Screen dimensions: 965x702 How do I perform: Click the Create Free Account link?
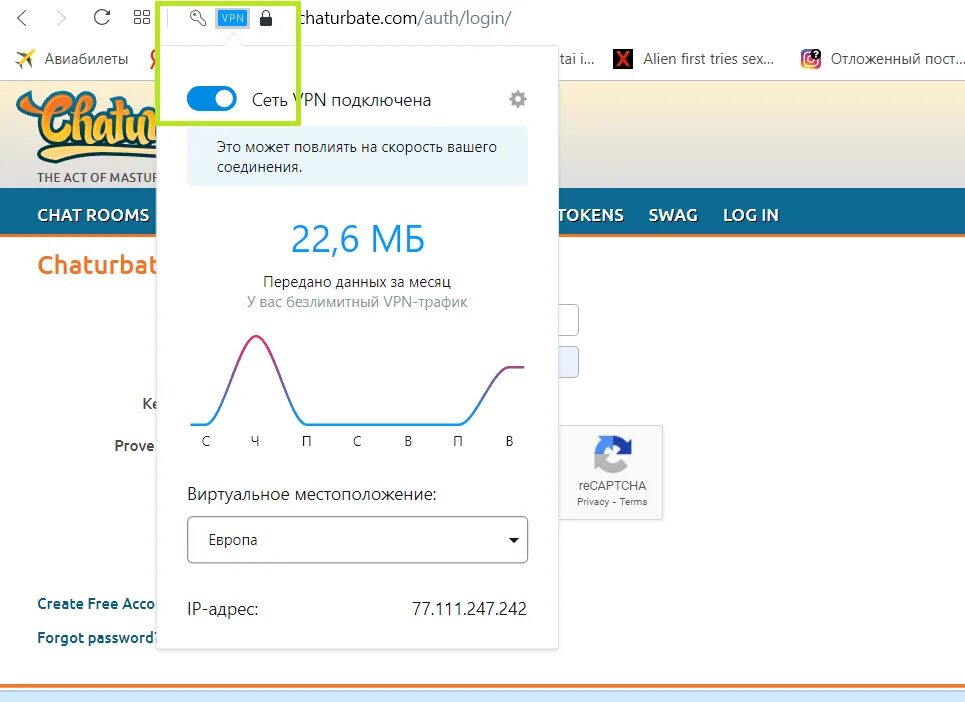point(97,604)
